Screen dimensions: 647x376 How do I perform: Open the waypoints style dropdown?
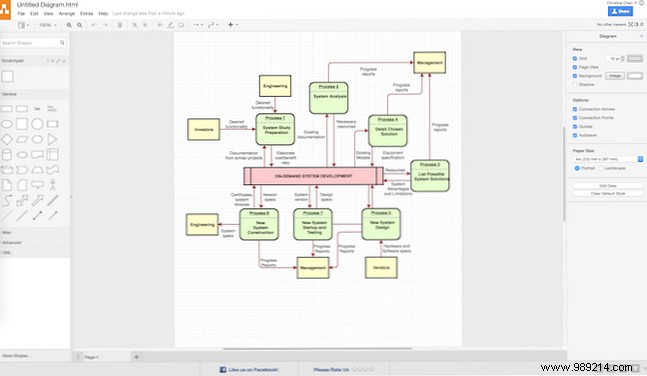pos(213,25)
